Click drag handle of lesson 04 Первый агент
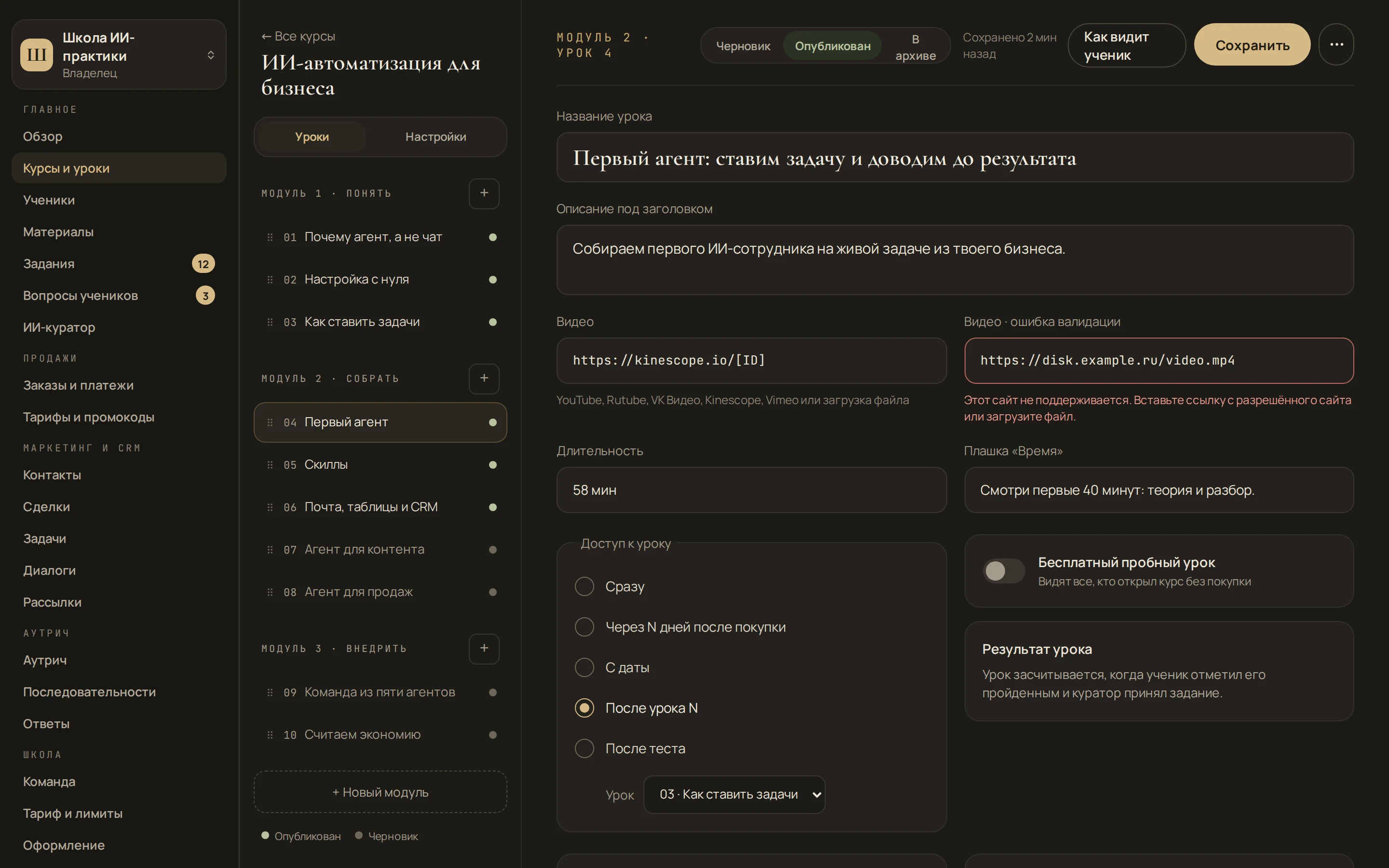 (270, 422)
